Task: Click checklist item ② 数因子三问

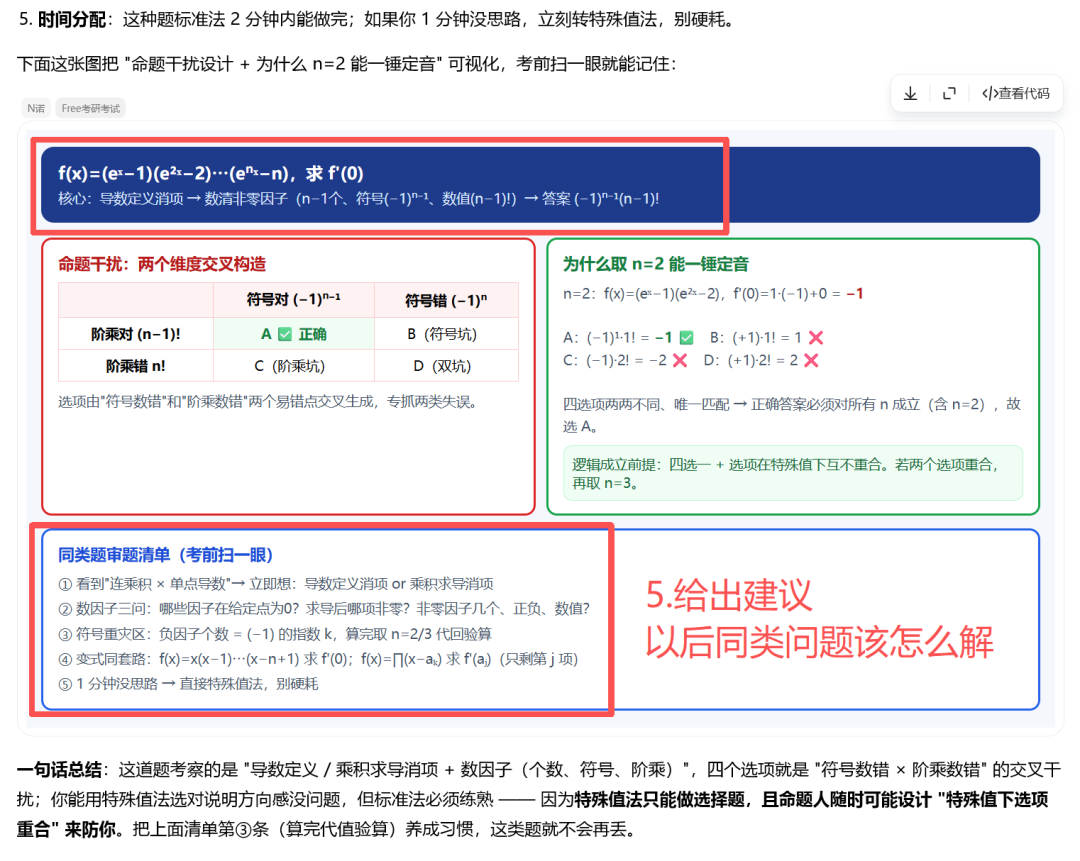Action: tap(324, 609)
